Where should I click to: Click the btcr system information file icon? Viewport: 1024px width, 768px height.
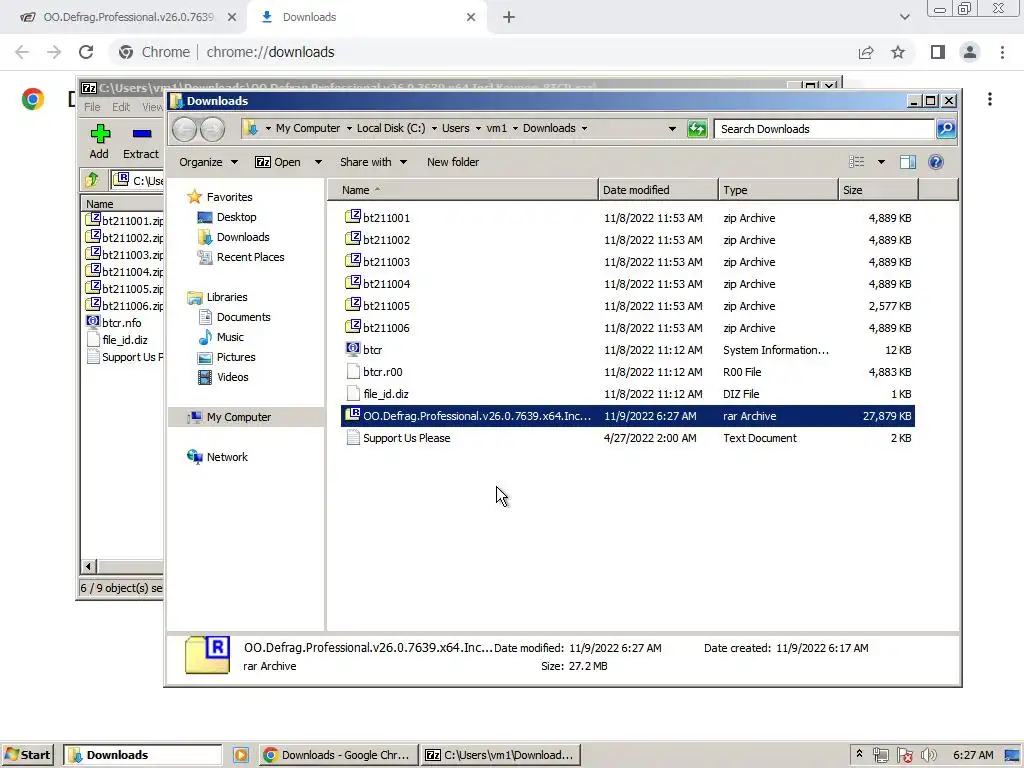(353, 349)
